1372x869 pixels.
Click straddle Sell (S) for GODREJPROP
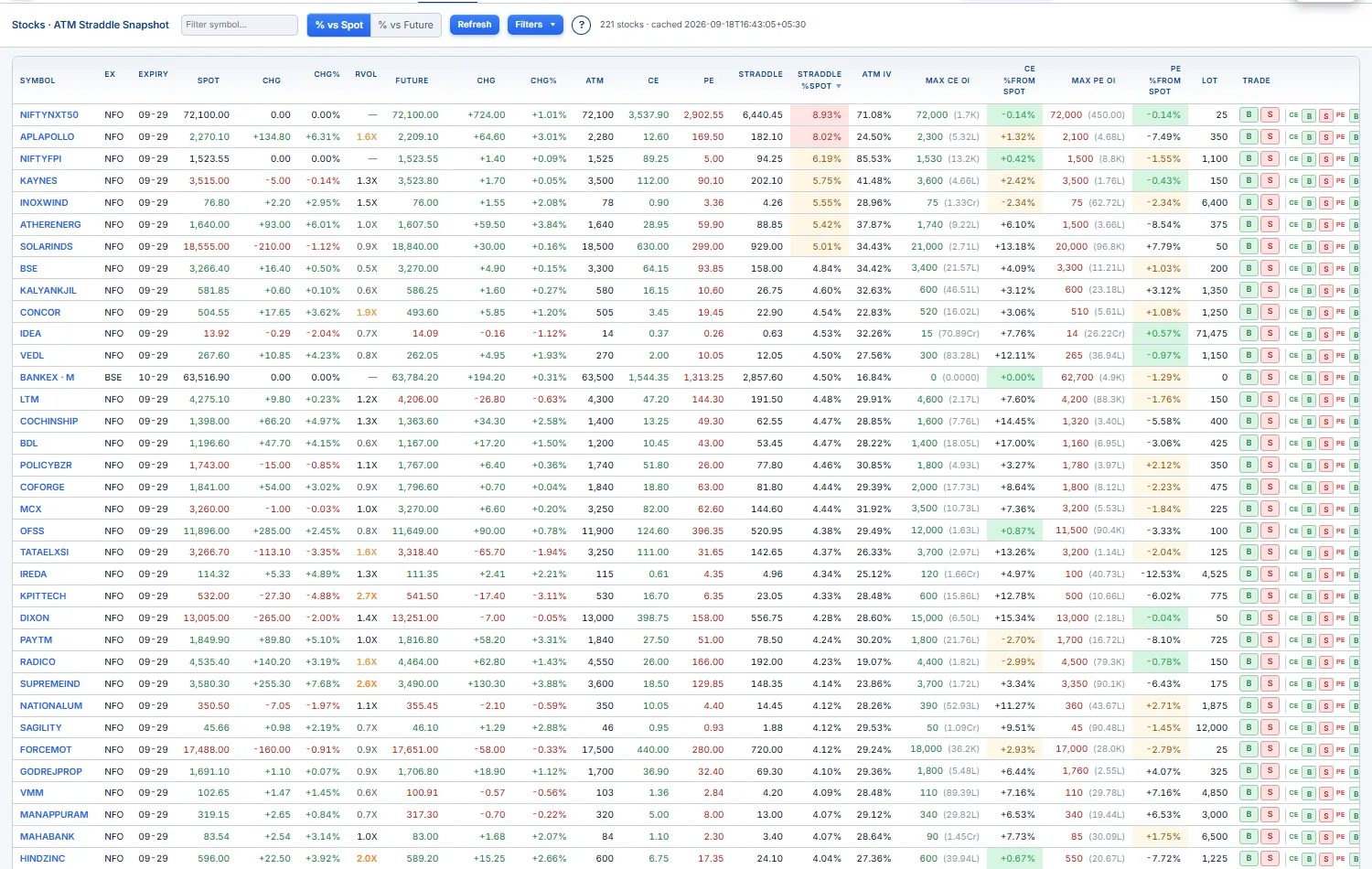(1270, 771)
